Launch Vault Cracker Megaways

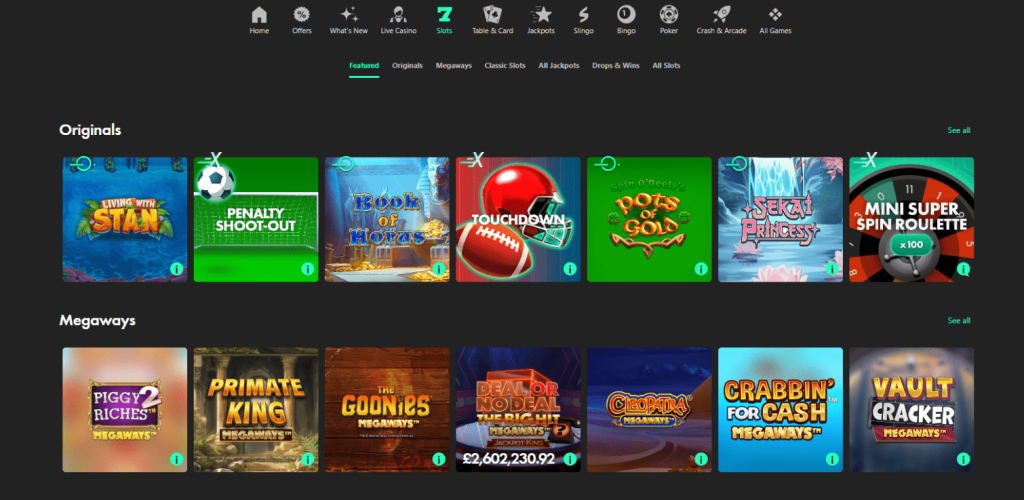coord(912,410)
